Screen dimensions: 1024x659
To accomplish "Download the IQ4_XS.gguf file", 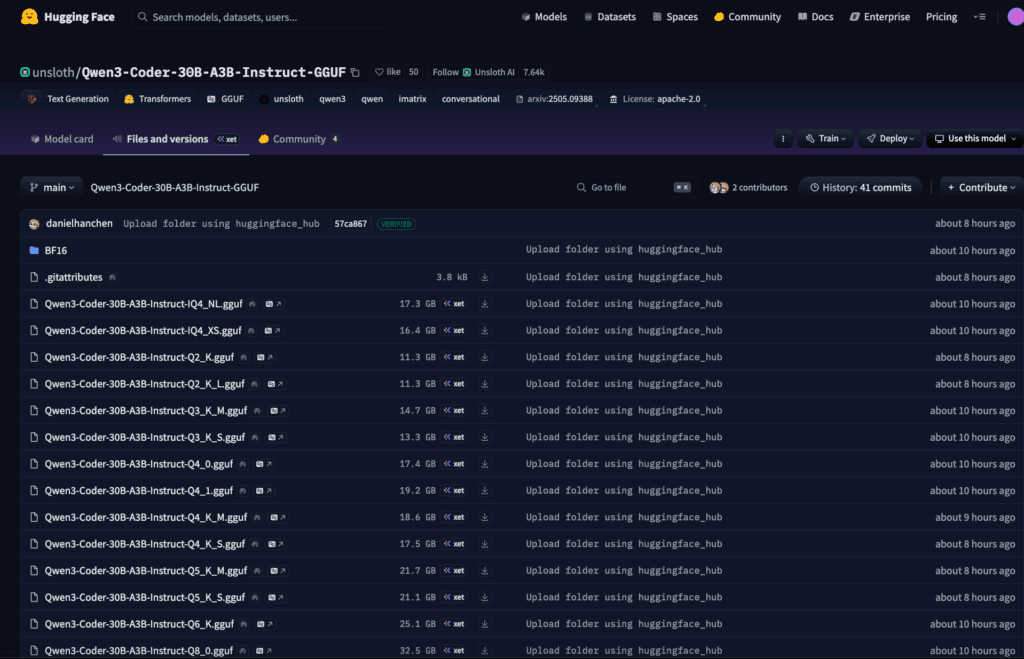I will pos(485,331).
